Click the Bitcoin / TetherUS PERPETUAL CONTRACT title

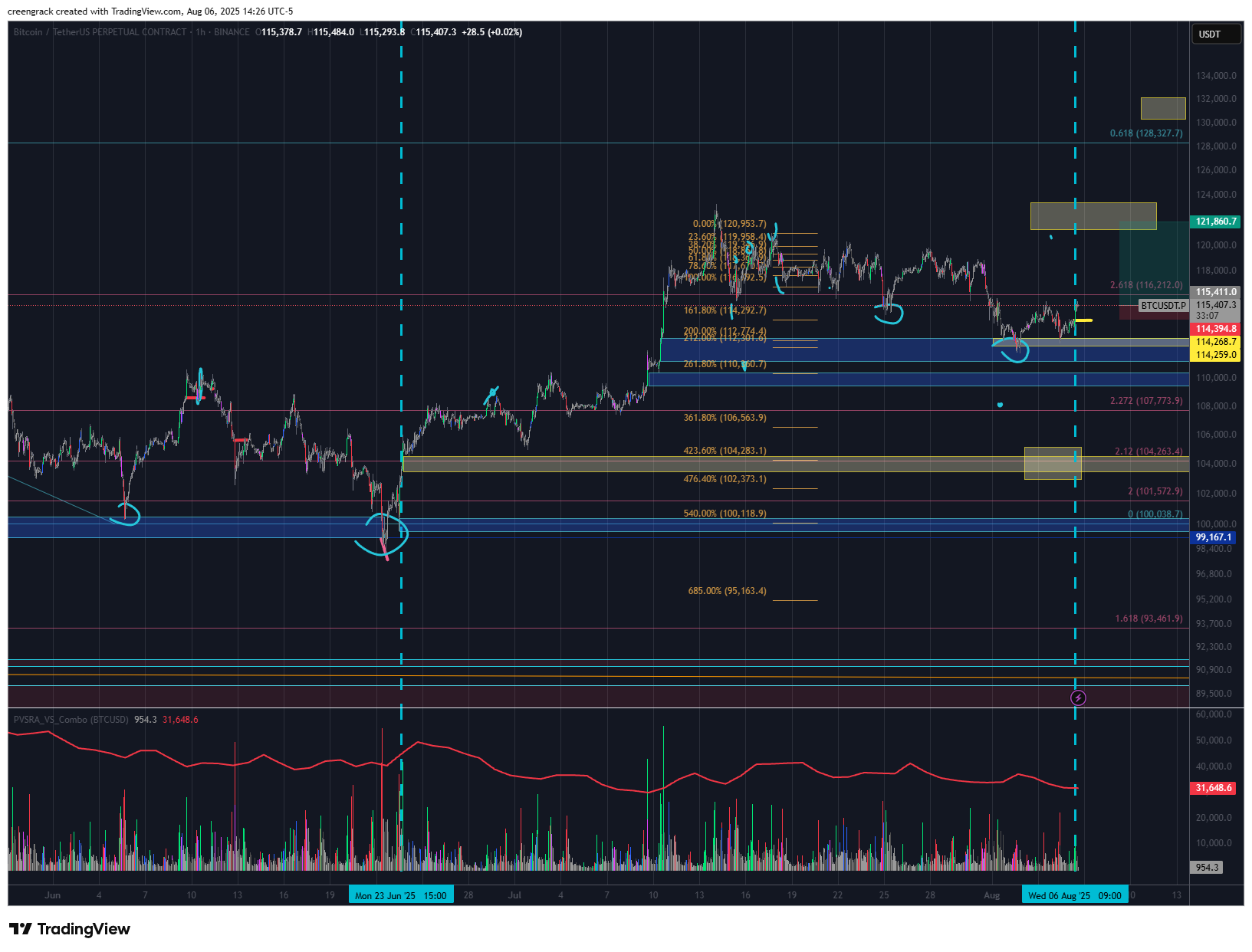[100, 32]
